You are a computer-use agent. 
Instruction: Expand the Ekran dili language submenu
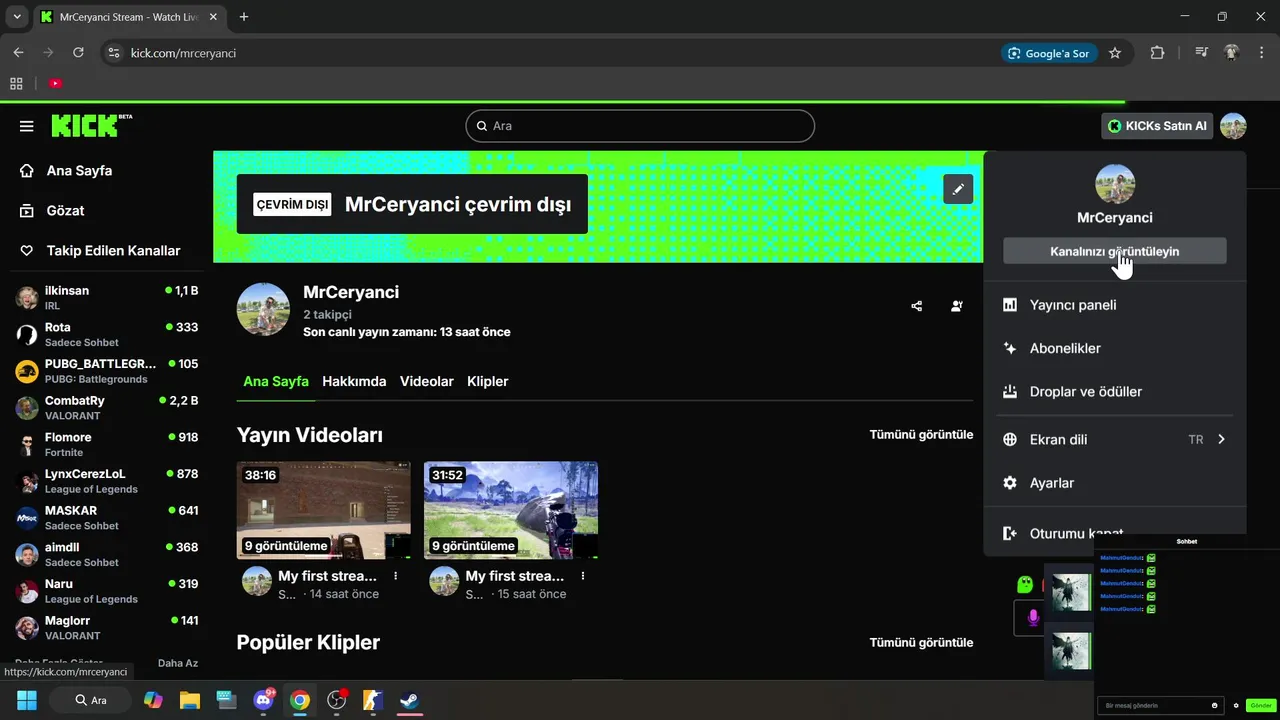1115,439
